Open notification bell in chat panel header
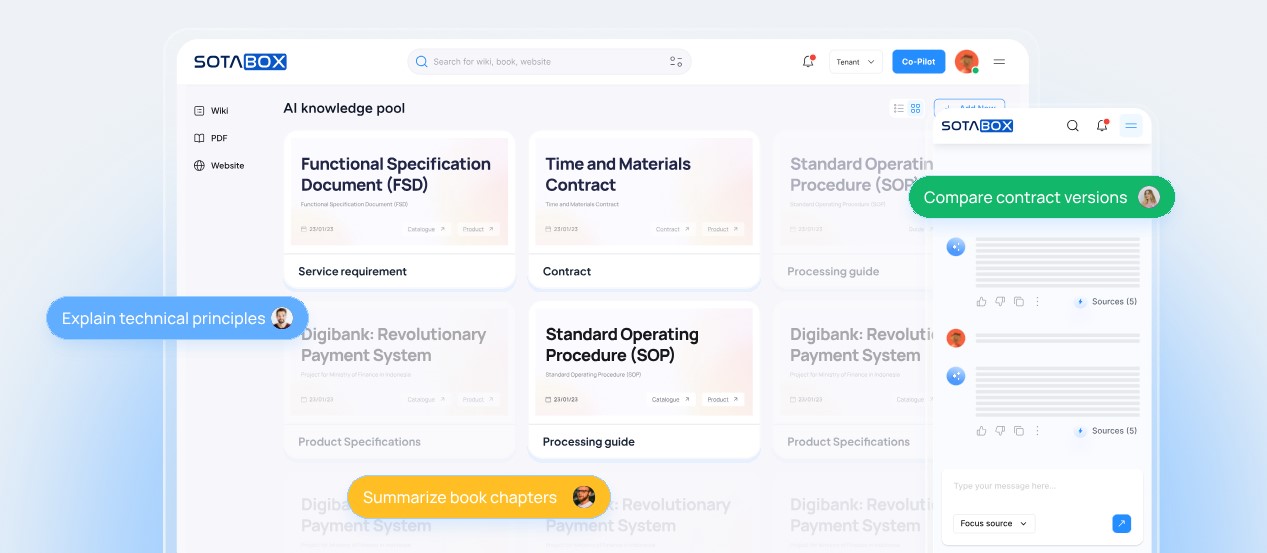Viewport: 1267px width, 553px height. pyautogui.click(x=1102, y=126)
